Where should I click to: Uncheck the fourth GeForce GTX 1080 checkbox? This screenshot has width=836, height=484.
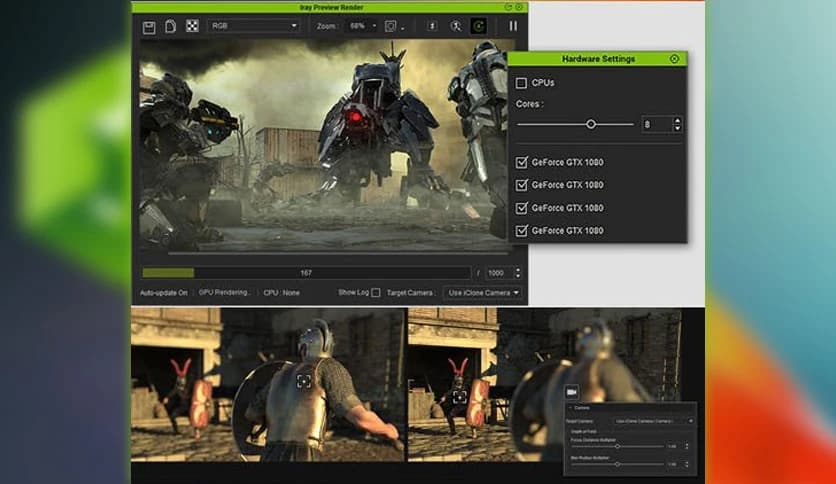click(521, 230)
